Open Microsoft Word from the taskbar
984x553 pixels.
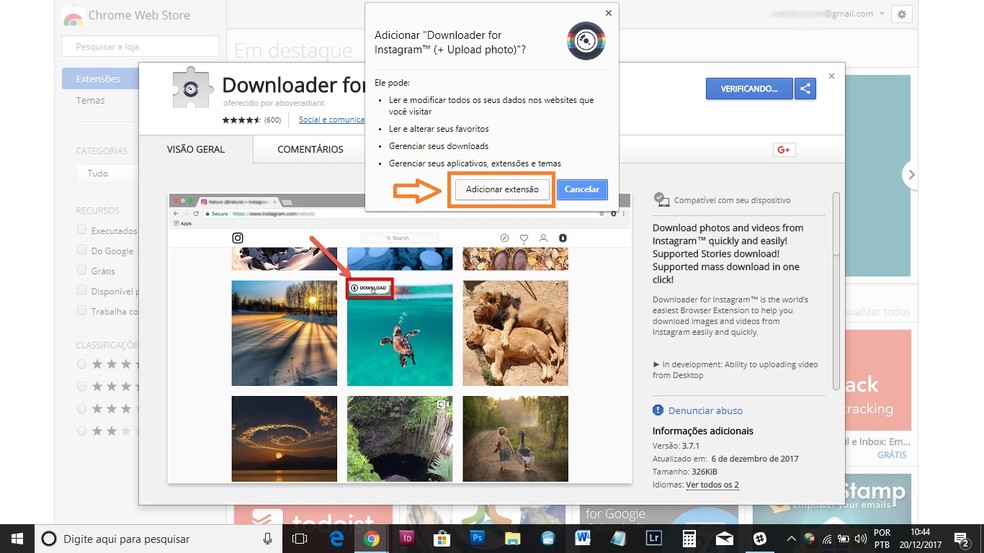coord(582,539)
